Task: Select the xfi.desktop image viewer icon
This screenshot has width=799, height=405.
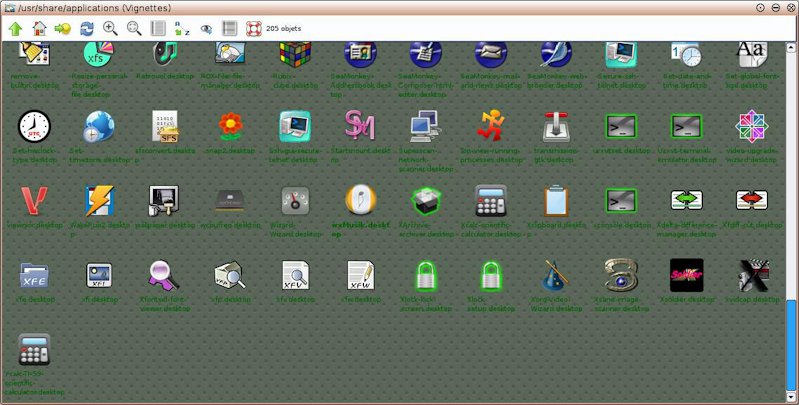Action: 99,276
